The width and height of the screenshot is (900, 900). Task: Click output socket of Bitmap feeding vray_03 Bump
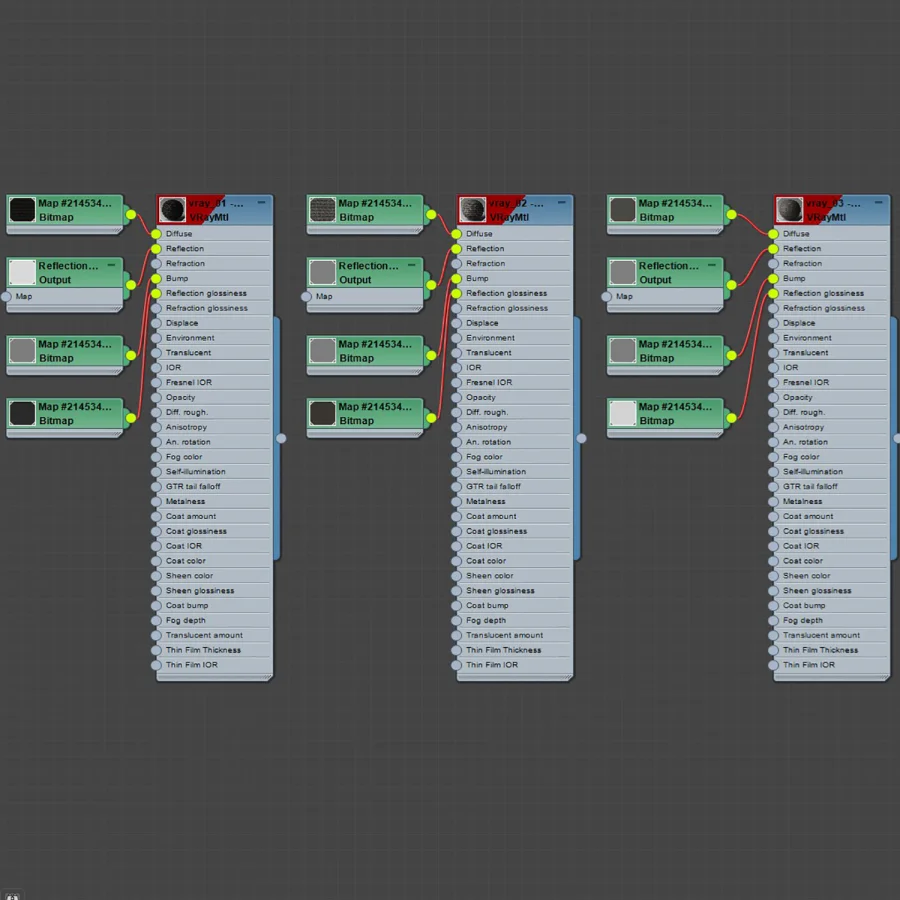point(731,355)
